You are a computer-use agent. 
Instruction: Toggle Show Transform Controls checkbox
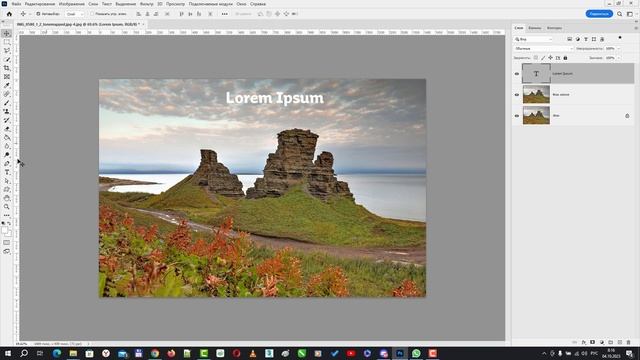(92, 14)
